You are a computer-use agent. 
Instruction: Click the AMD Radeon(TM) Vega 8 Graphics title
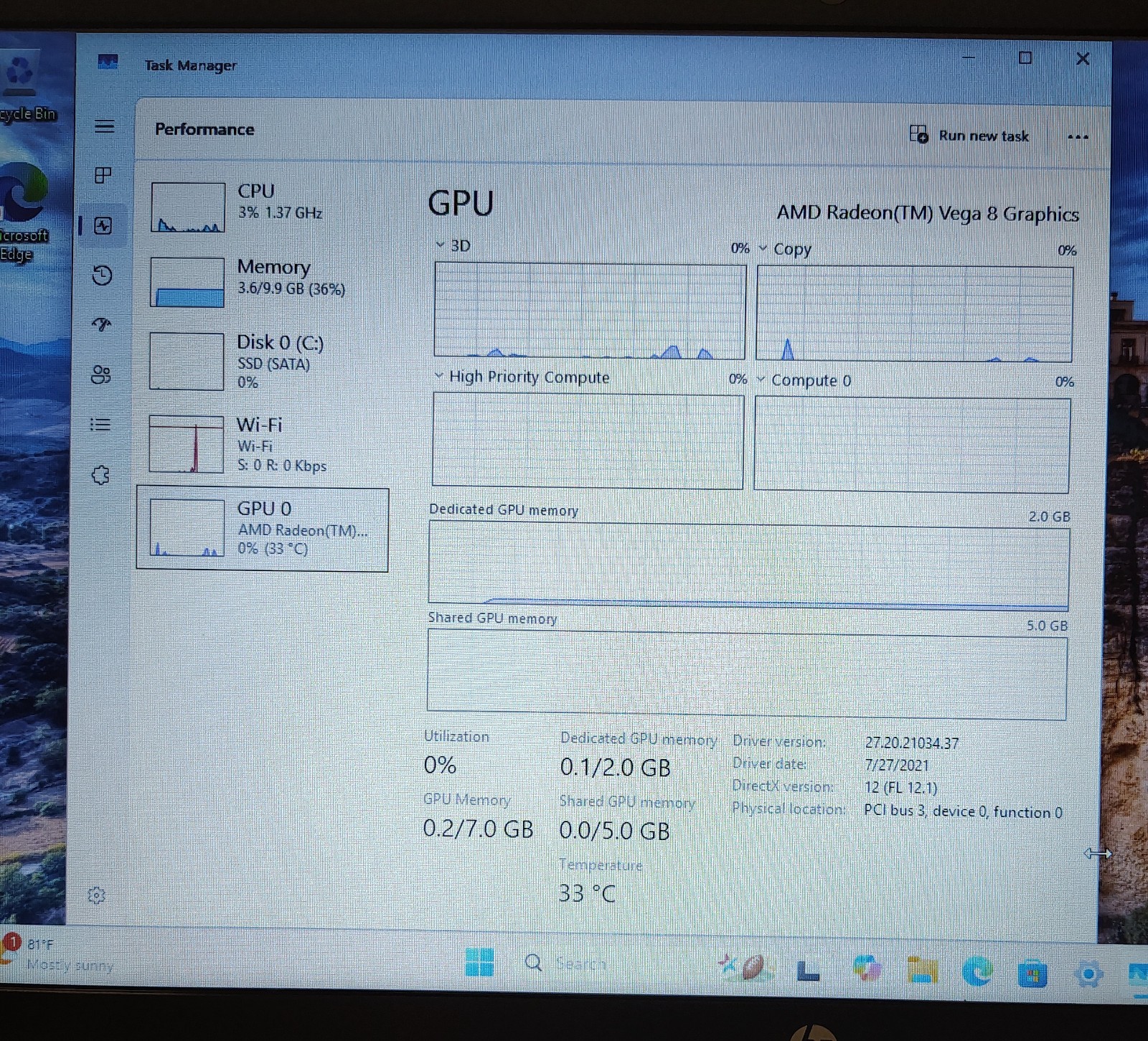[928, 213]
